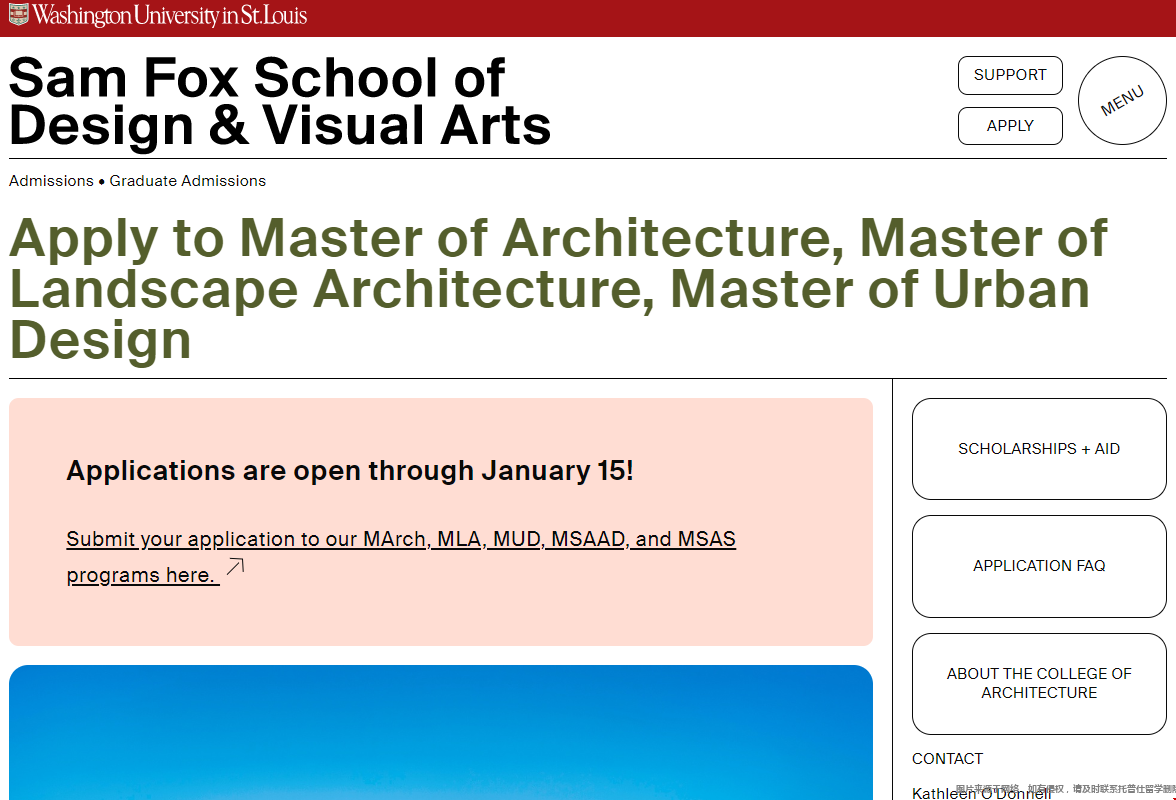Screen dimensions: 1176x800
Task: Visit ABOUT THE COLLEGE OF ARCHITECTURE
Action: pos(1039,683)
